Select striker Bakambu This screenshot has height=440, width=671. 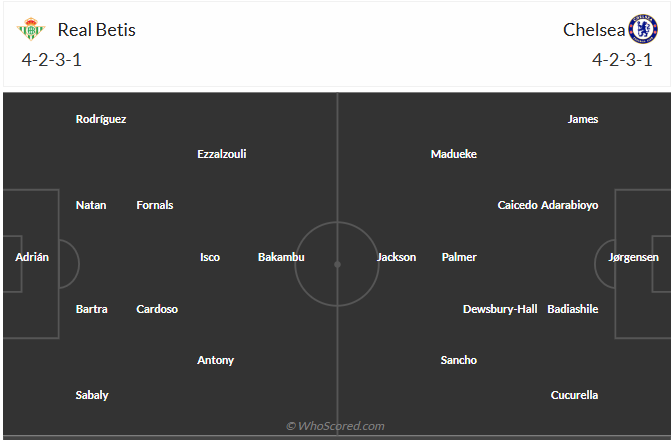pyautogui.click(x=281, y=257)
